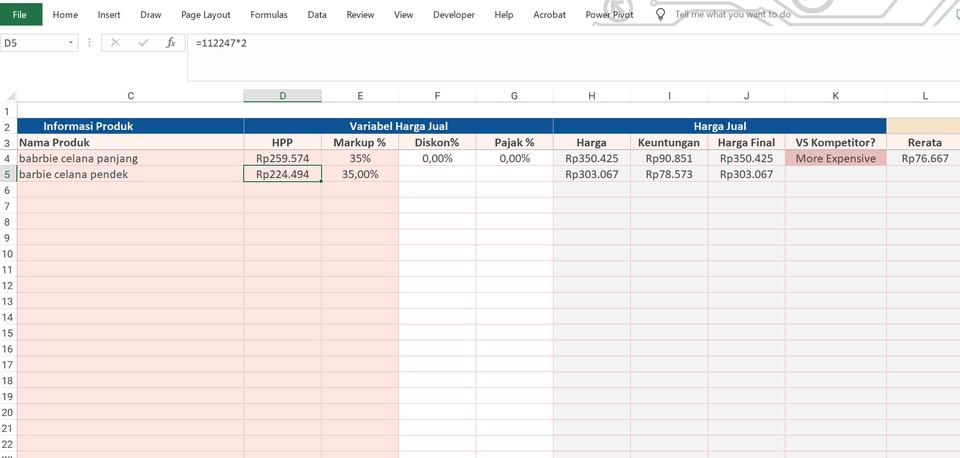Image resolution: width=960 pixels, height=458 pixels.
Task: Click the Nama Produk column label
Action: pos(130,142)
